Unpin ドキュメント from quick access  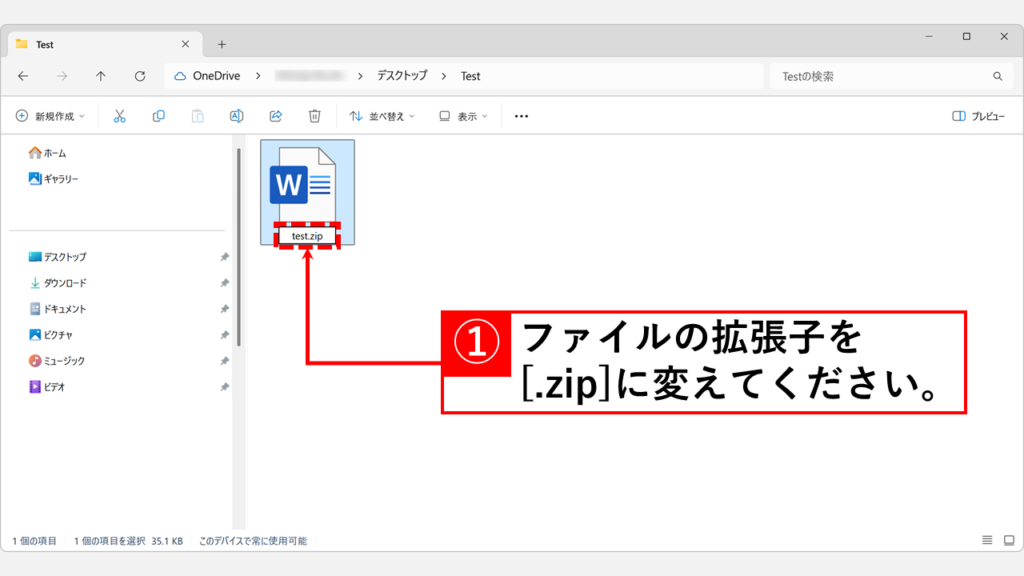tap(225, 309)
